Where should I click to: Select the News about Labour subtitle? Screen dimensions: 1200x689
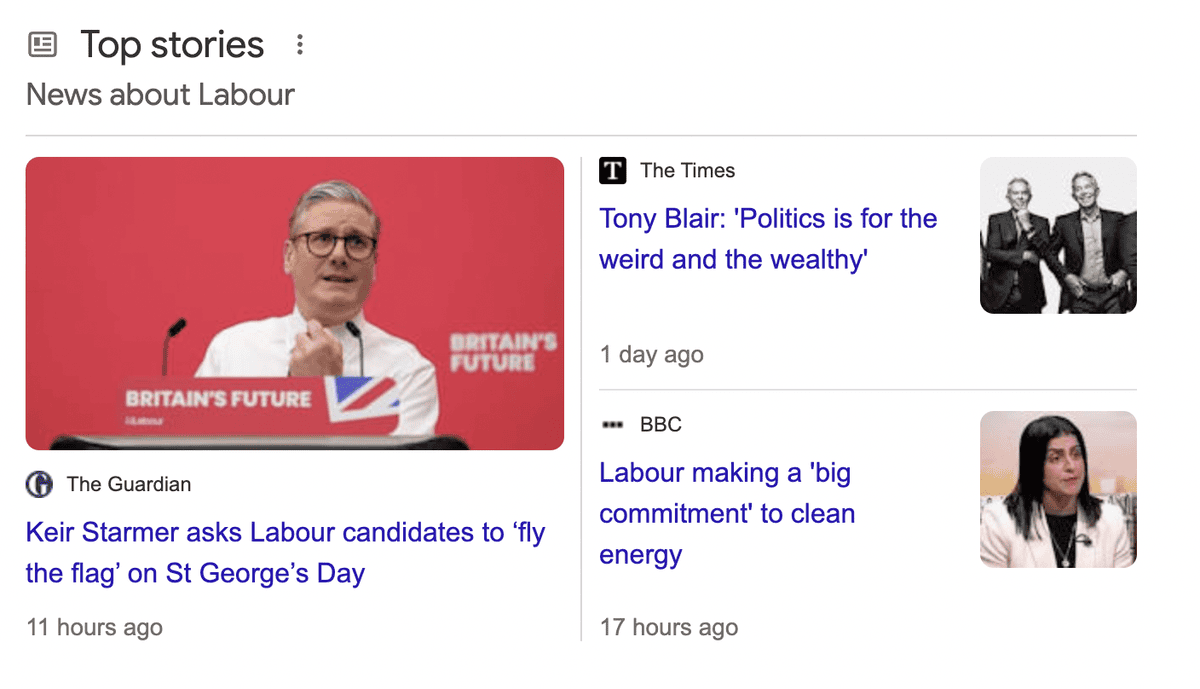[x=160, y=95]
